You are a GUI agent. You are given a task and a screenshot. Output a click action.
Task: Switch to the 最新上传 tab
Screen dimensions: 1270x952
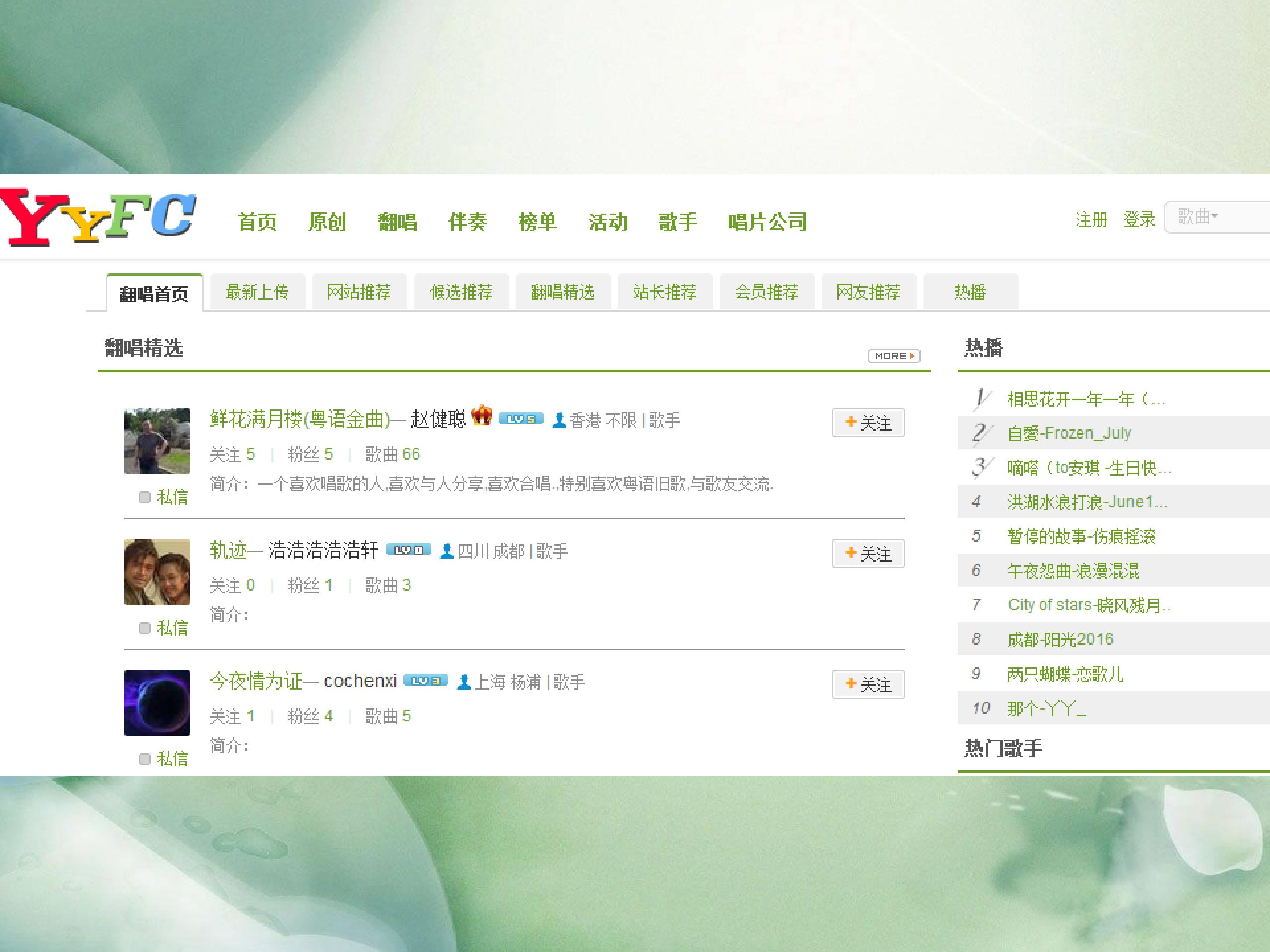coord(257,292)
